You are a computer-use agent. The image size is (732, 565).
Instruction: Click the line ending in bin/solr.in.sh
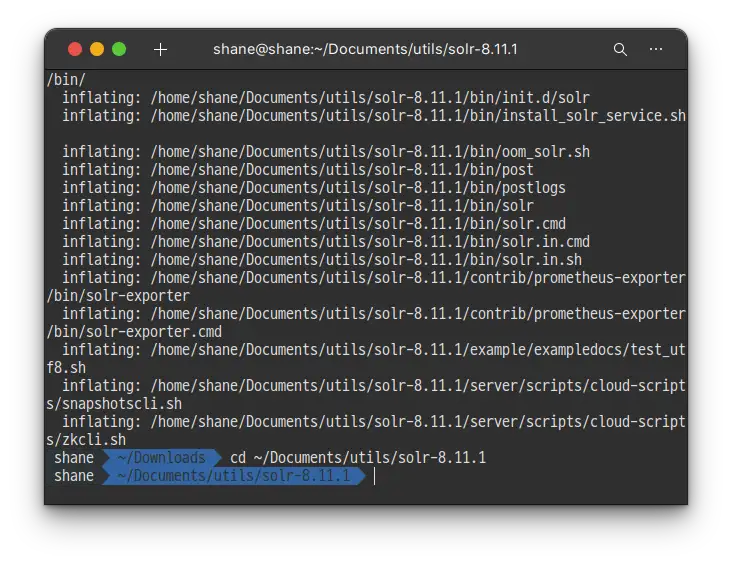click(x=322, y=260)
